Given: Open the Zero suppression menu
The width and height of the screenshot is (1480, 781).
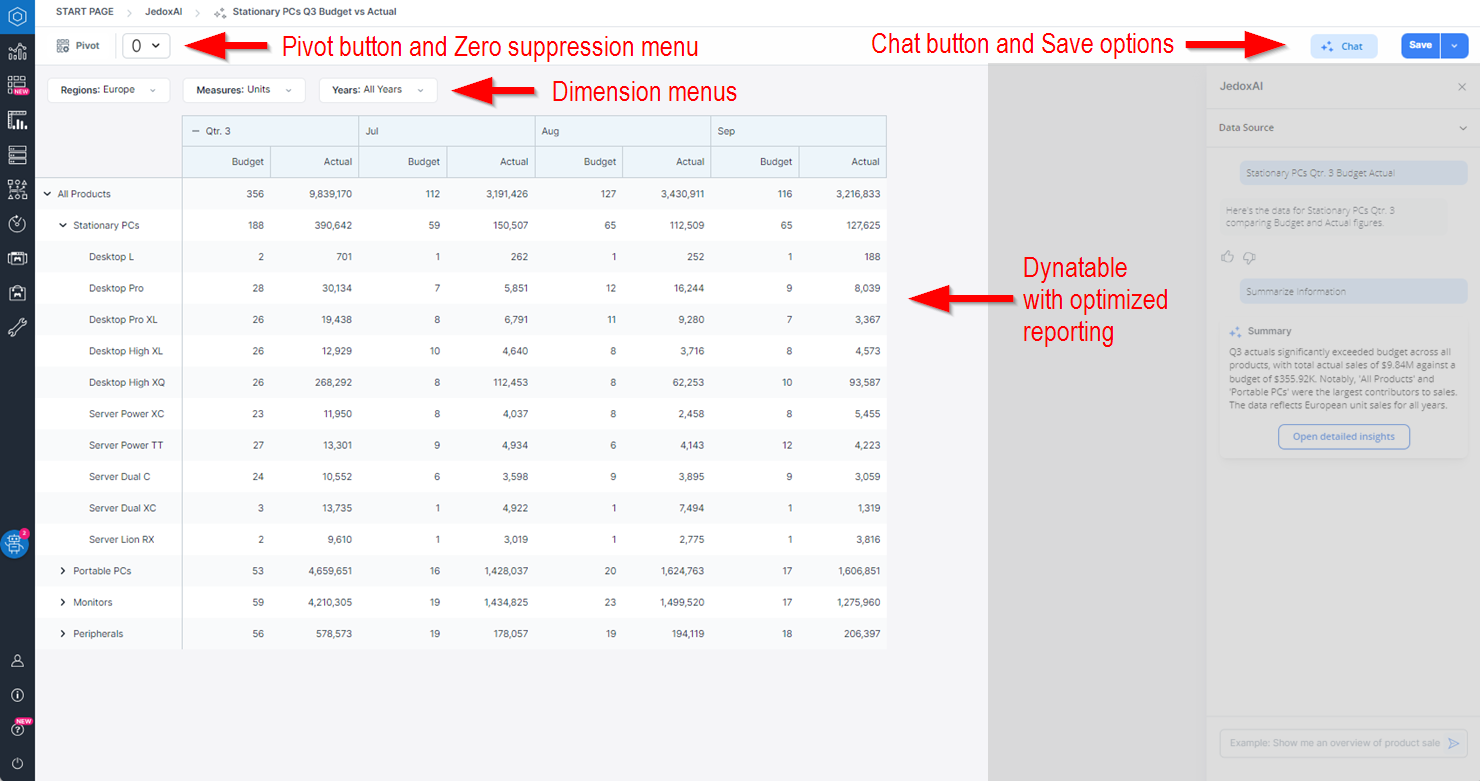Looking at the screenshot, I should pyautogui.click(x=146, y=46).
